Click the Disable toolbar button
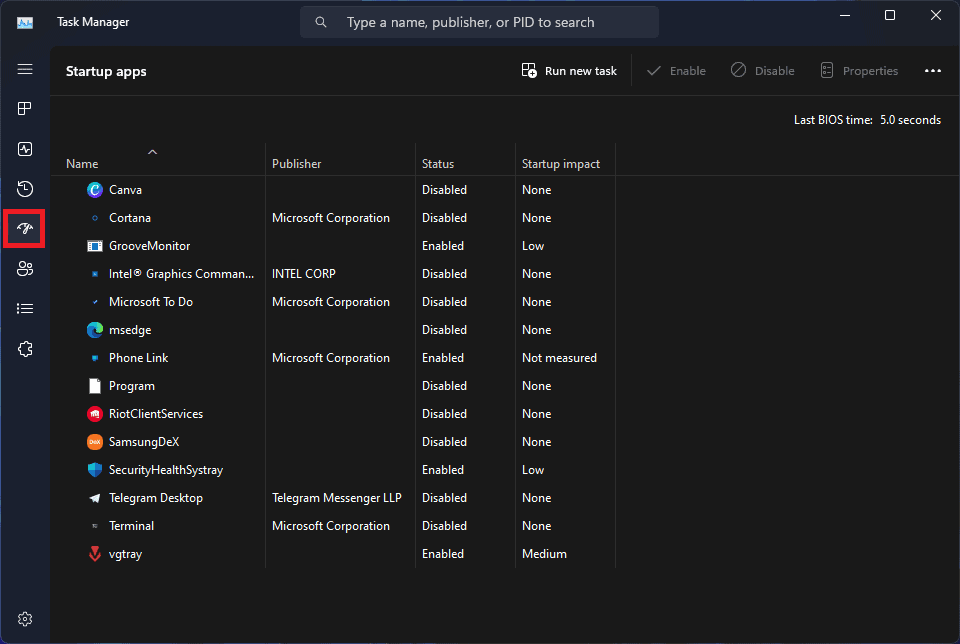Viewport: 960px width, 644px height. click(x=763, y=71)
